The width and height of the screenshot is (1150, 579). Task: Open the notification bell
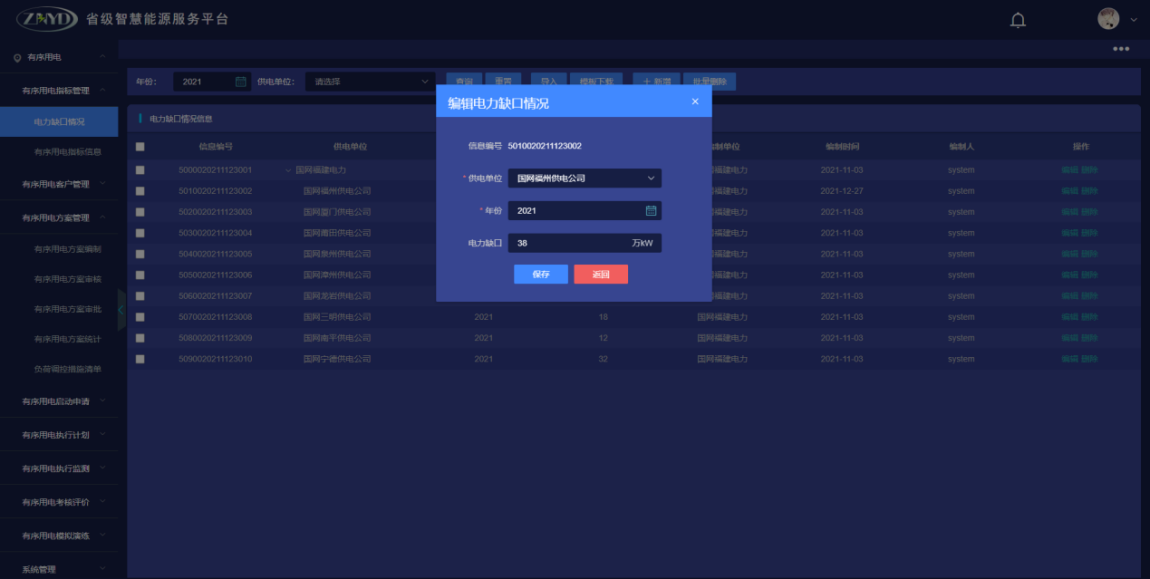coord(1018,20)
